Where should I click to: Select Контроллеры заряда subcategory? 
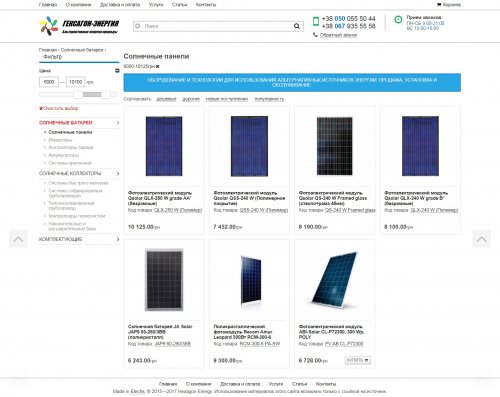point(71,147)
